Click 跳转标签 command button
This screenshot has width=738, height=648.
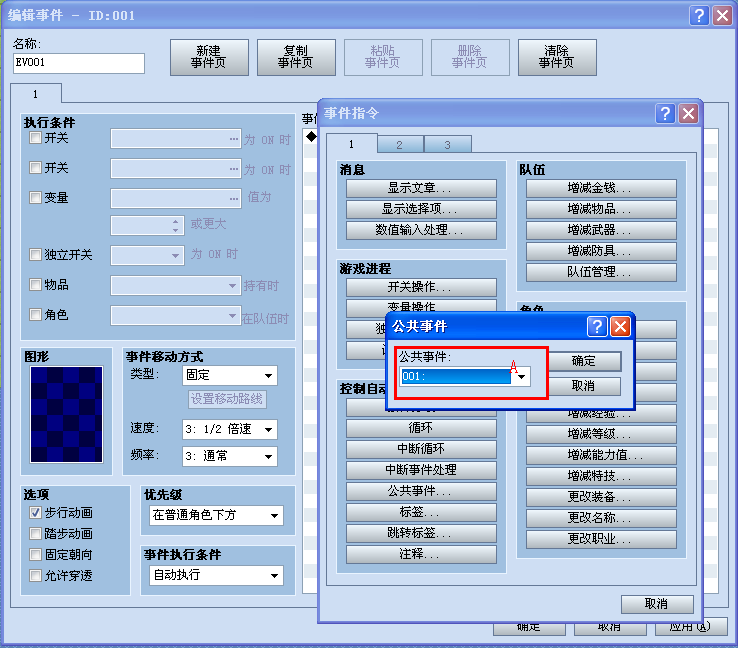pyautogui.click(x=421, y=533)
